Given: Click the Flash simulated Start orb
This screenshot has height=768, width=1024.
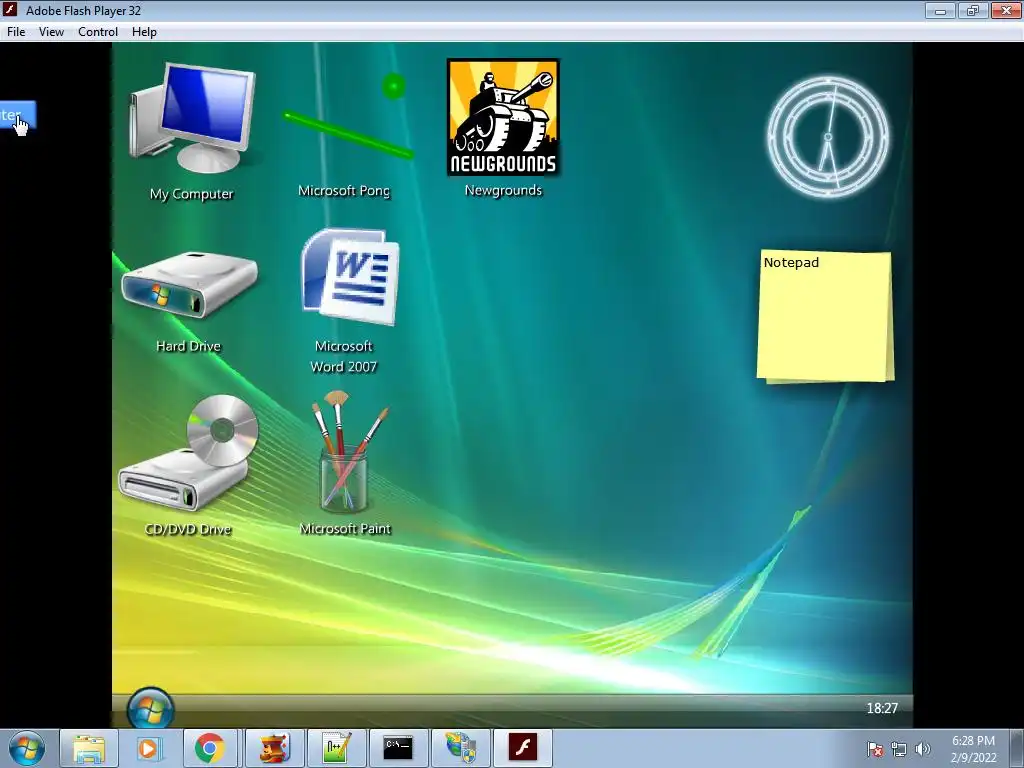Looking at the screenshot, I should (x=150, y=708).
